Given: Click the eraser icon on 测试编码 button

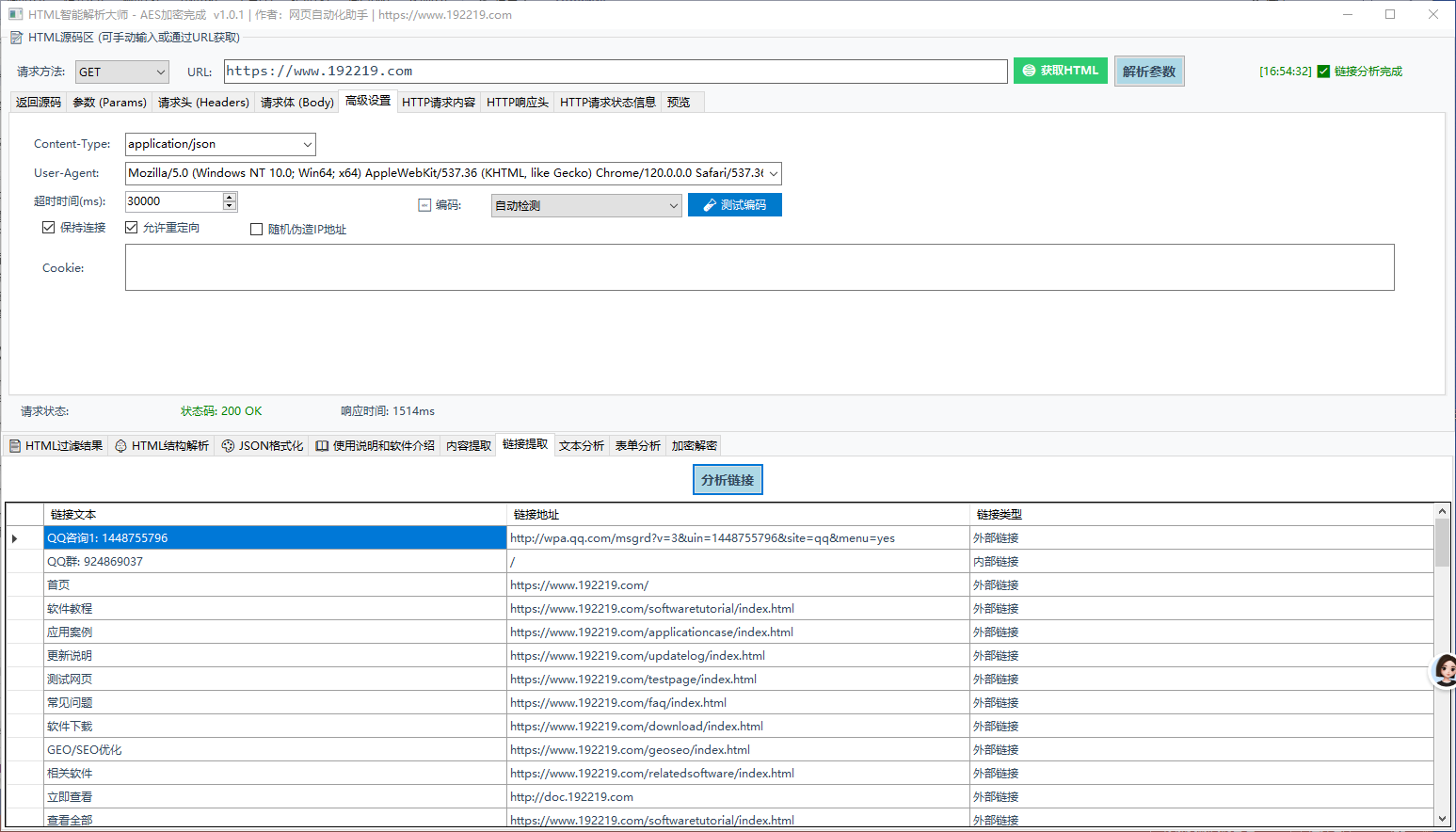Looking at the screenshot, I should click(710, 205).
